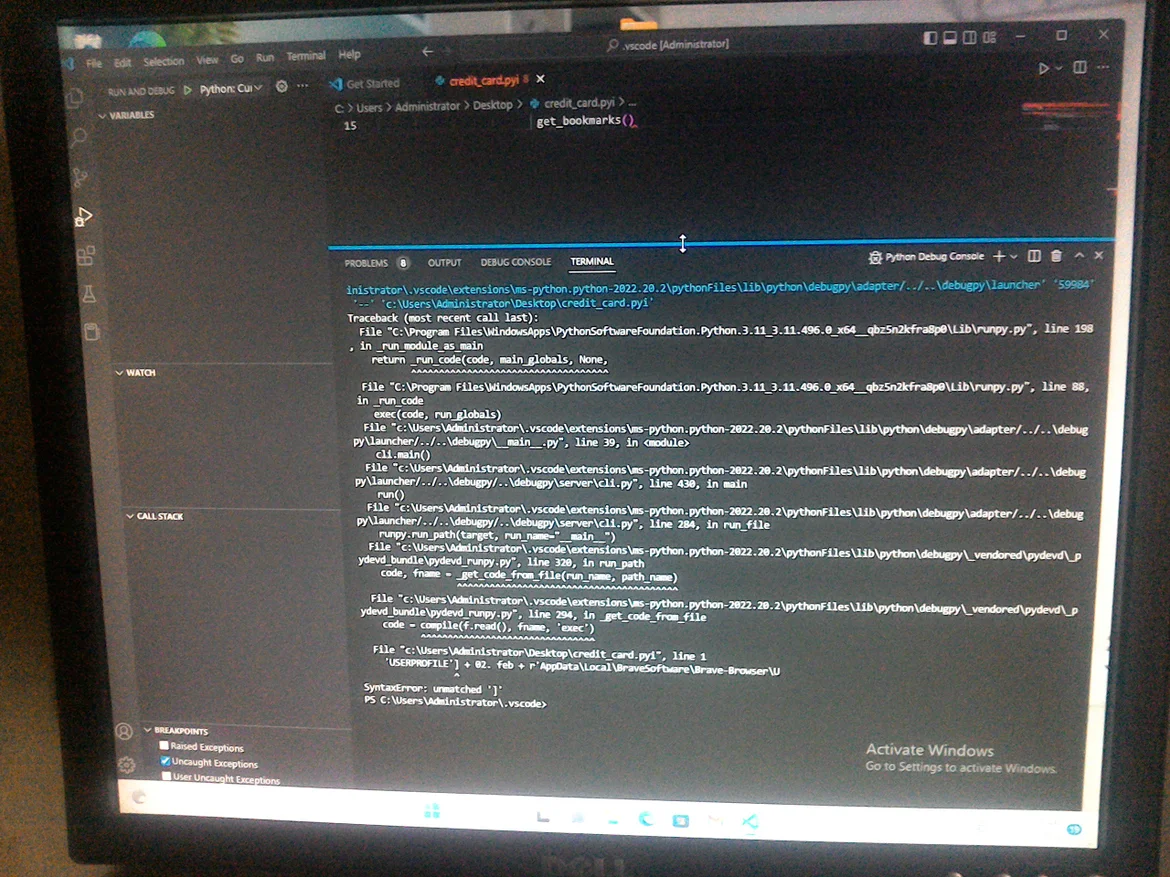Open launch.json with the gear icon
This screenshot has width=1170, height=877.
point(282,88)
